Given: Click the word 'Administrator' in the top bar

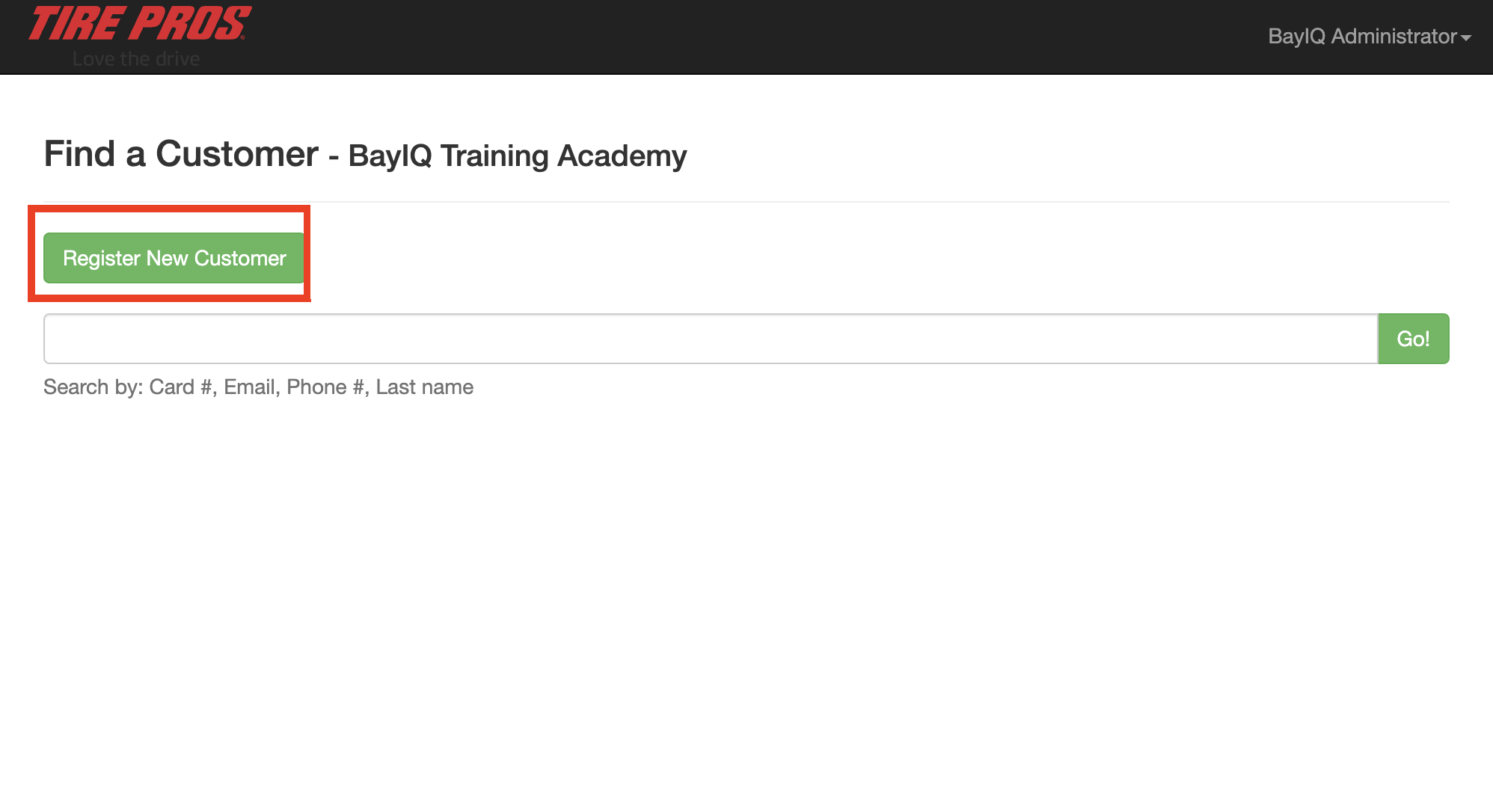Looking at the screenshot, I should tap(1394, 36).
